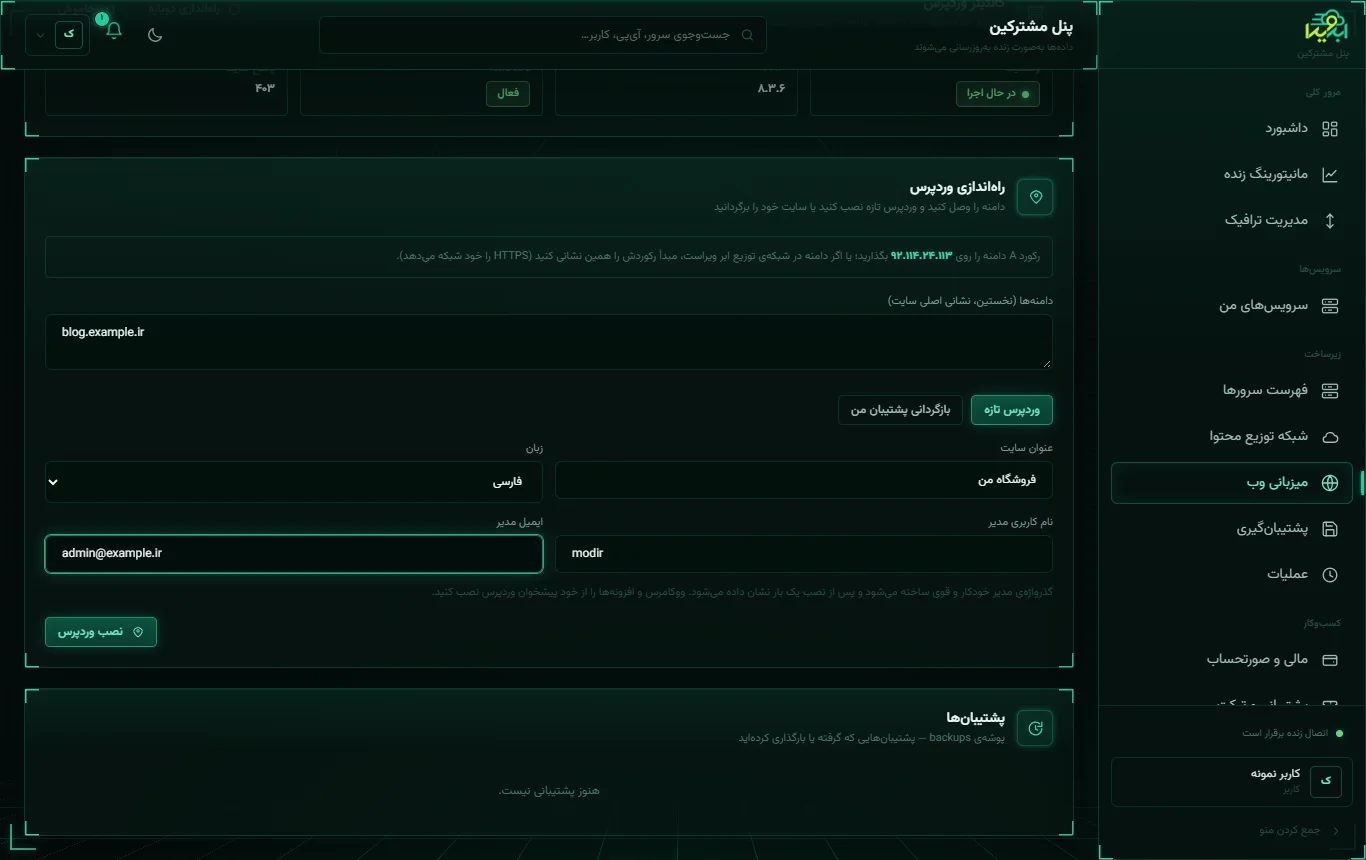Toggle dark mode moon icon
The height and width of the screenshot is (860, 1366).
pos(155,35)
